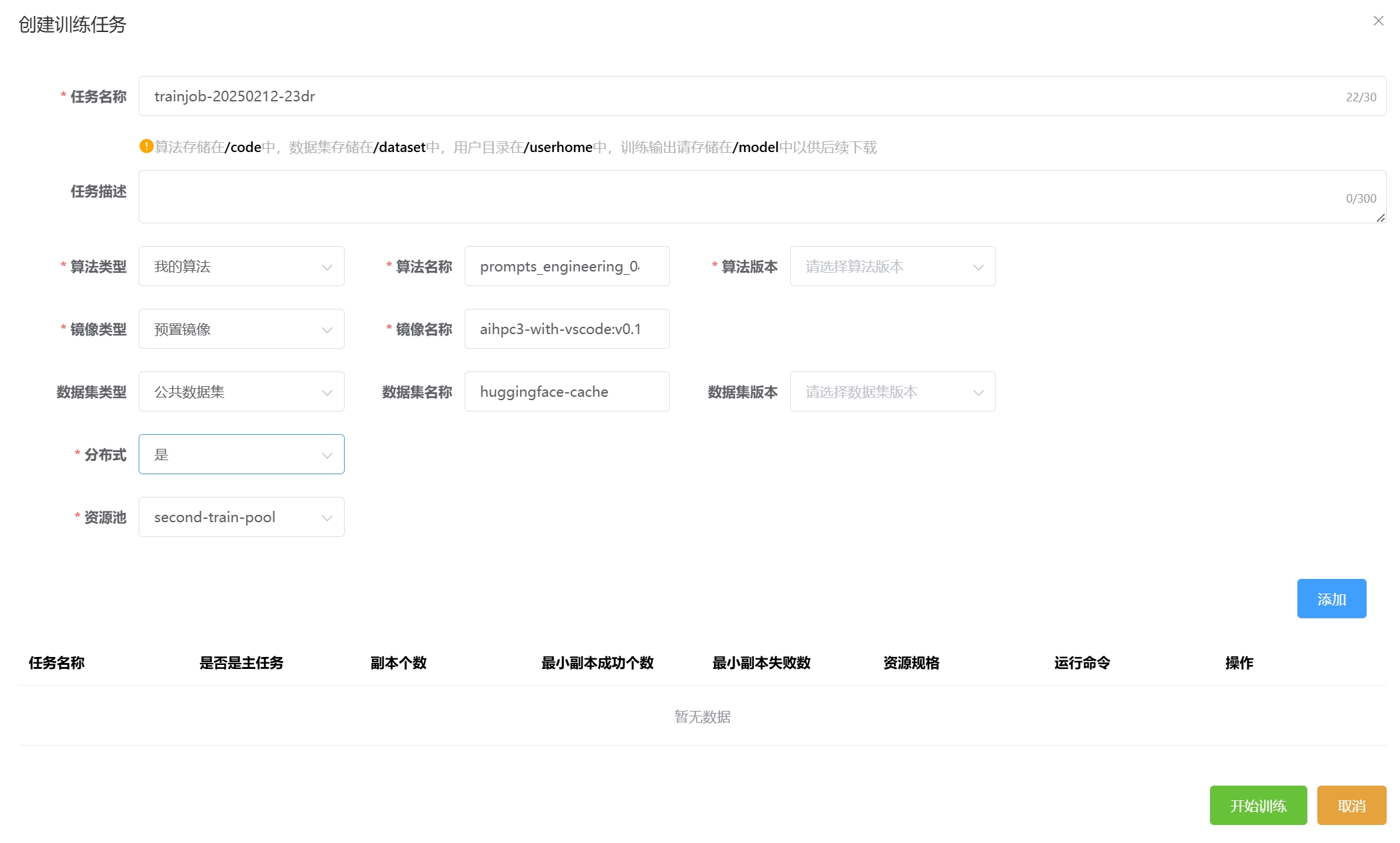Viewport: 1400px width, 843px height.
Task: Click the orange warning info icon
Action: [146, 146]
